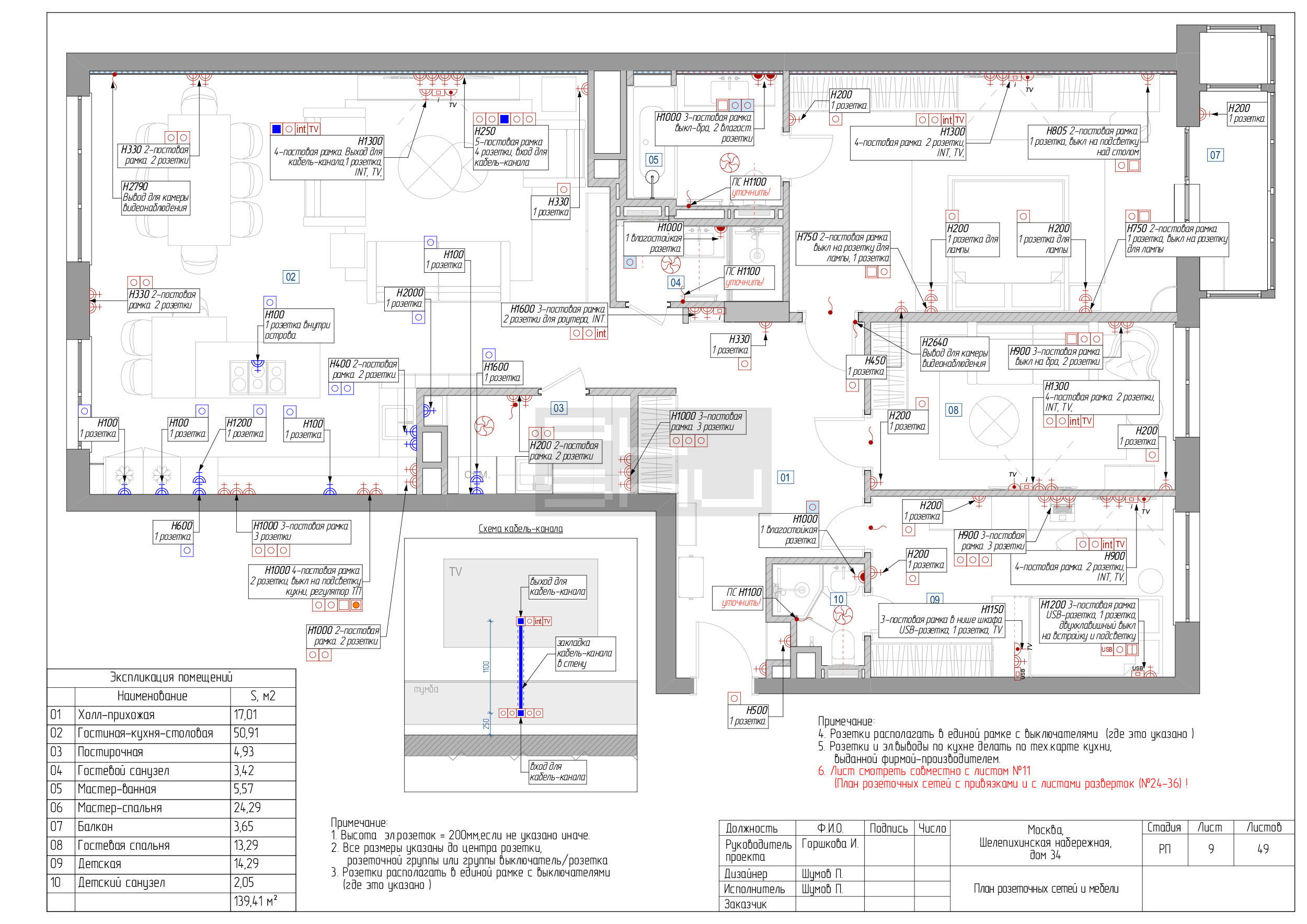The image size is (1307, 924).
Task: Click annotation 'H1000 4-постовая рамка' for kitchen lighting
Action: coord(305,582)
